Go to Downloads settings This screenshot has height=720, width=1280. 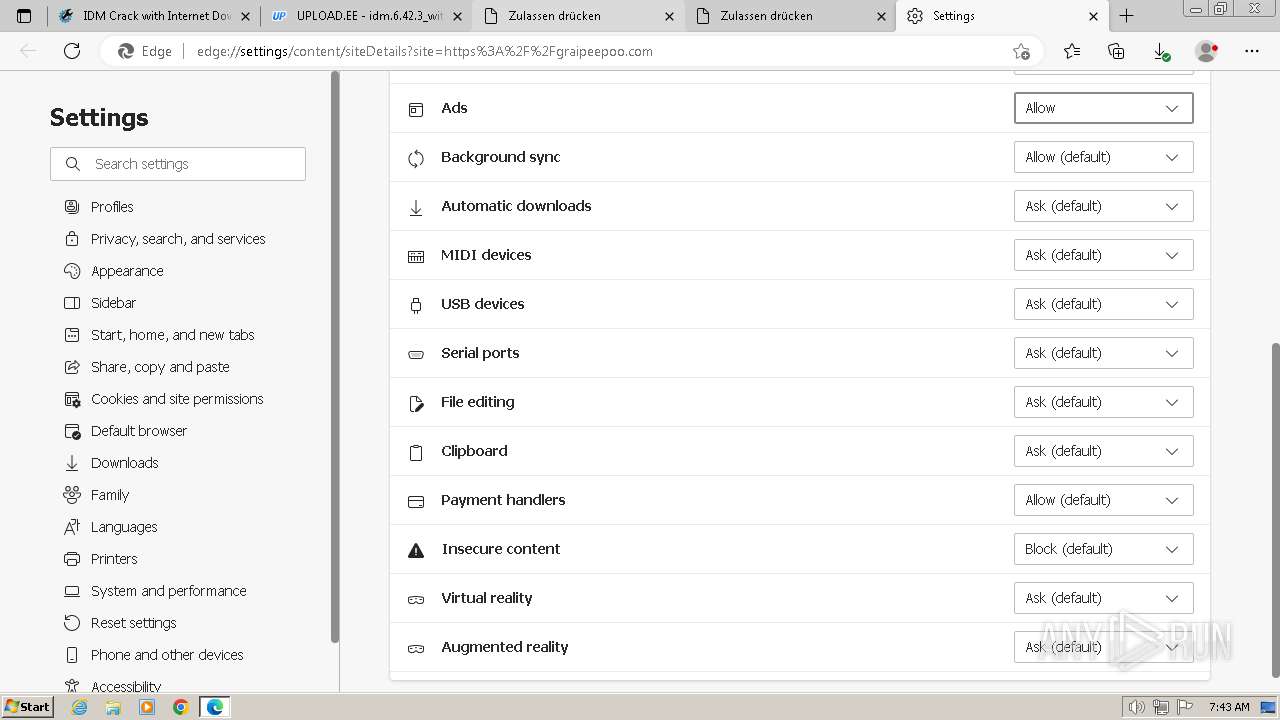[x=124, y=463]
